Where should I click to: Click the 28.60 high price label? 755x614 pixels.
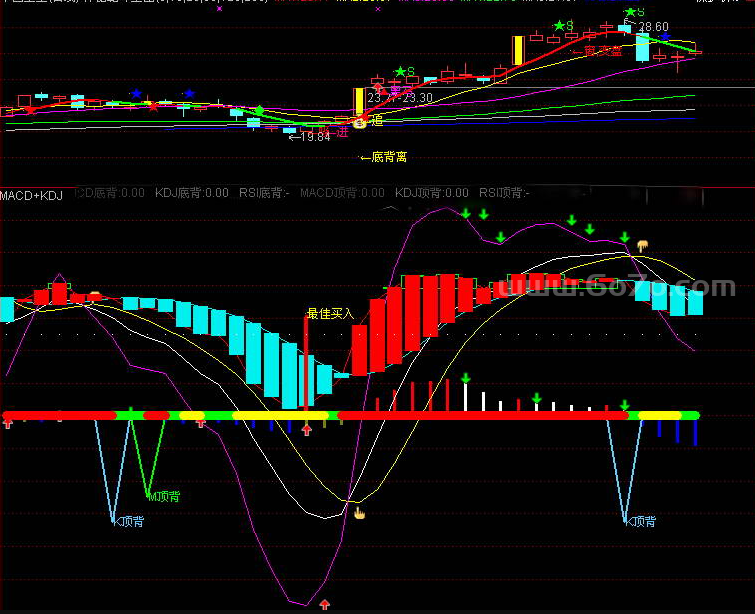[x=653, y=26]
